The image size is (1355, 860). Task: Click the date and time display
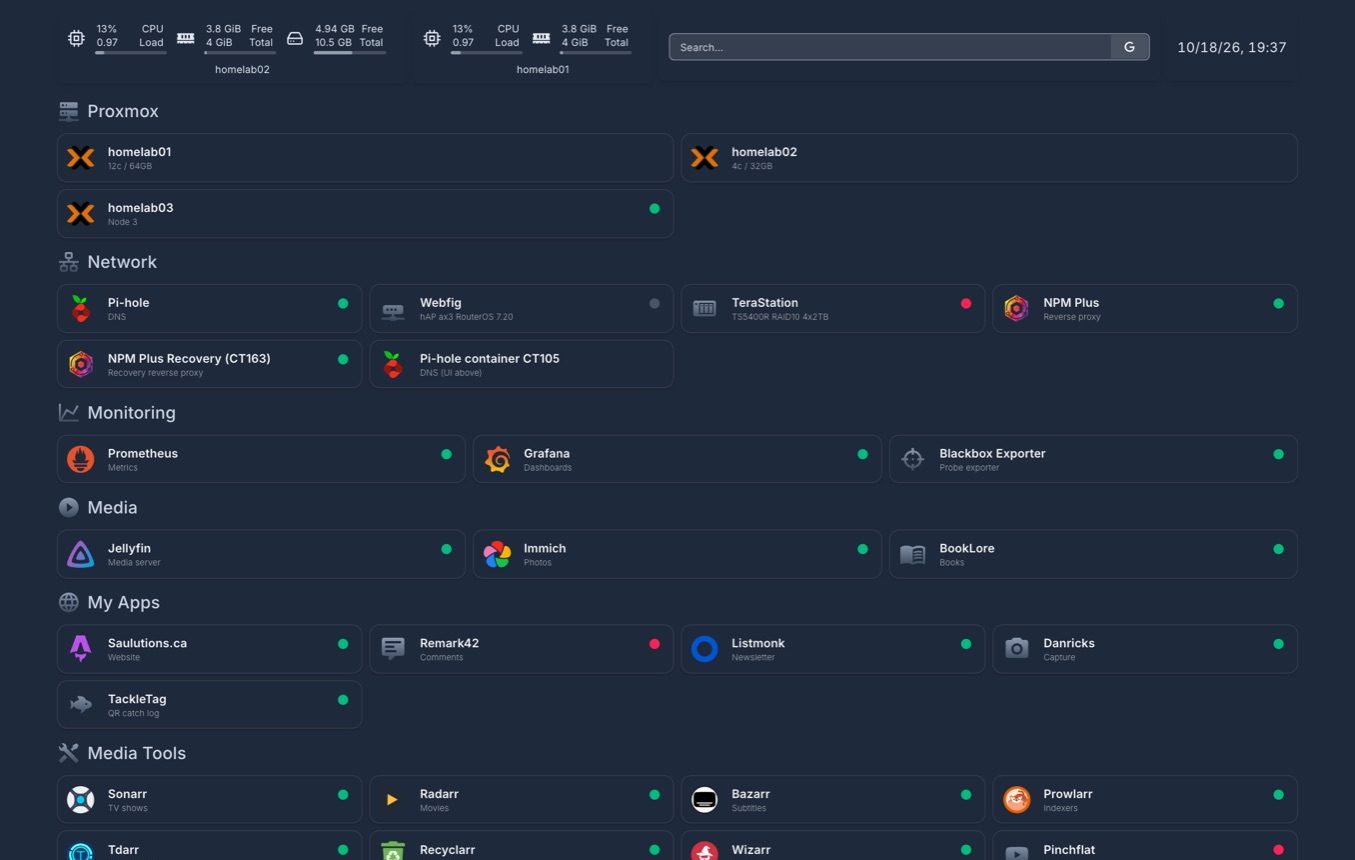pyautogui.click(x=1232, y=47)
